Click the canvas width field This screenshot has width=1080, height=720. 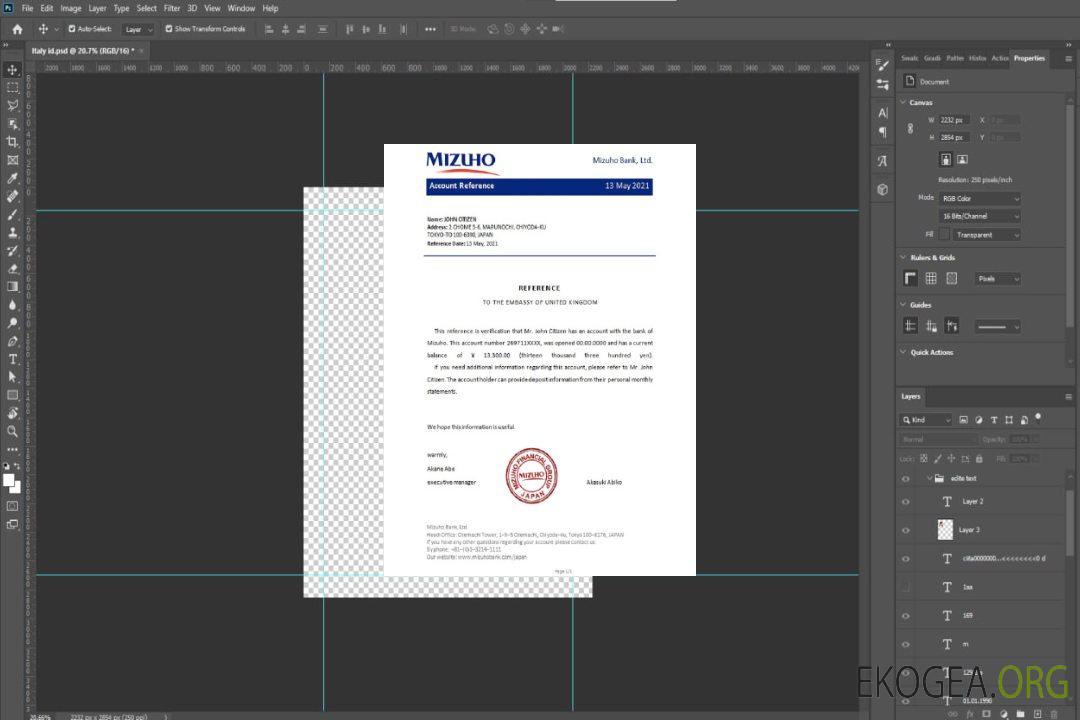954,120
